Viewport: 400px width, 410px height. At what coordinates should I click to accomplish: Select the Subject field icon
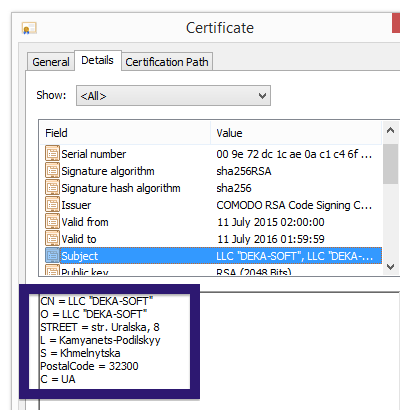point(52,256)
